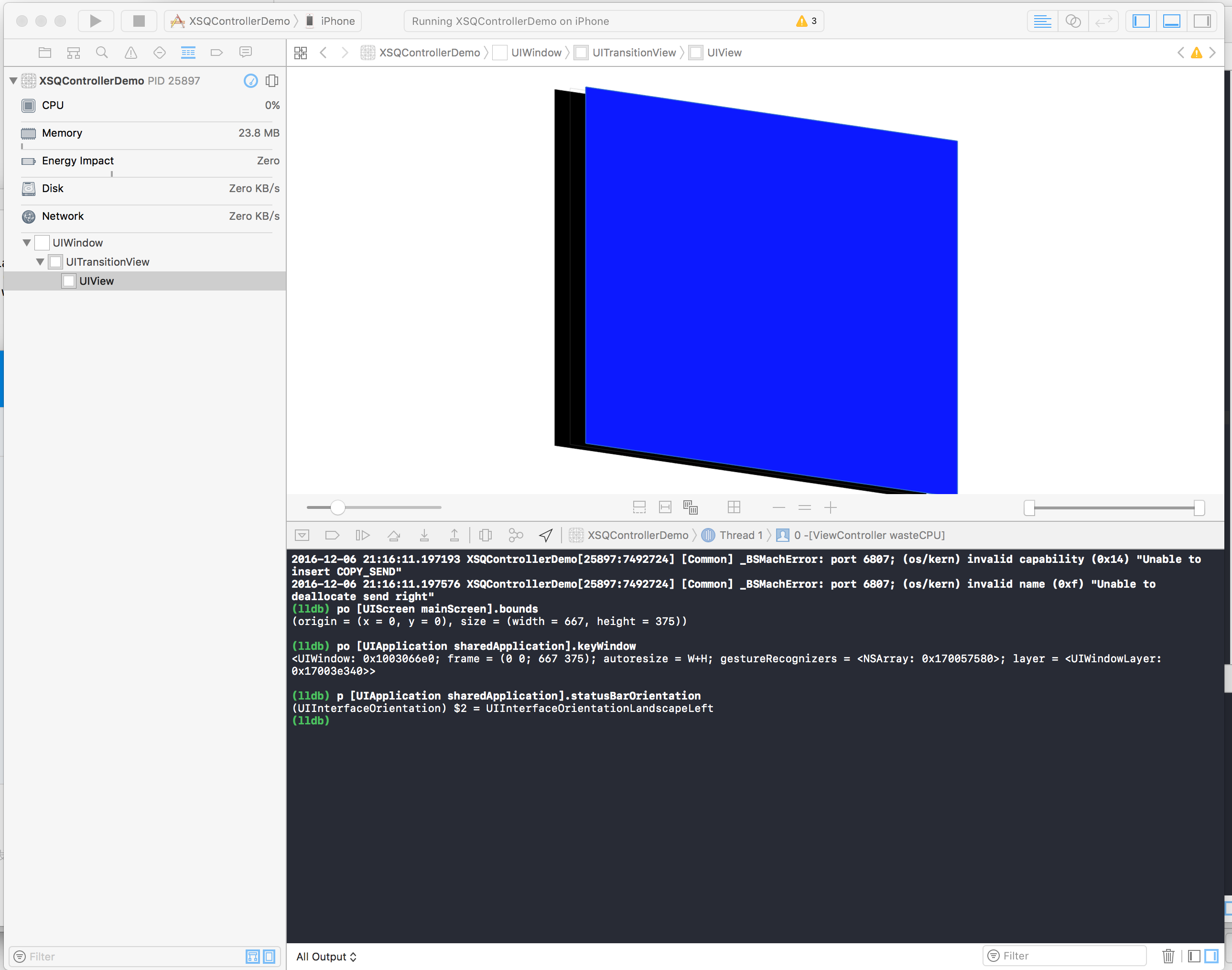Click the warning count indicator
Image resolution: width=1232 pixels, height=970 pixels.
pos(807,21)
